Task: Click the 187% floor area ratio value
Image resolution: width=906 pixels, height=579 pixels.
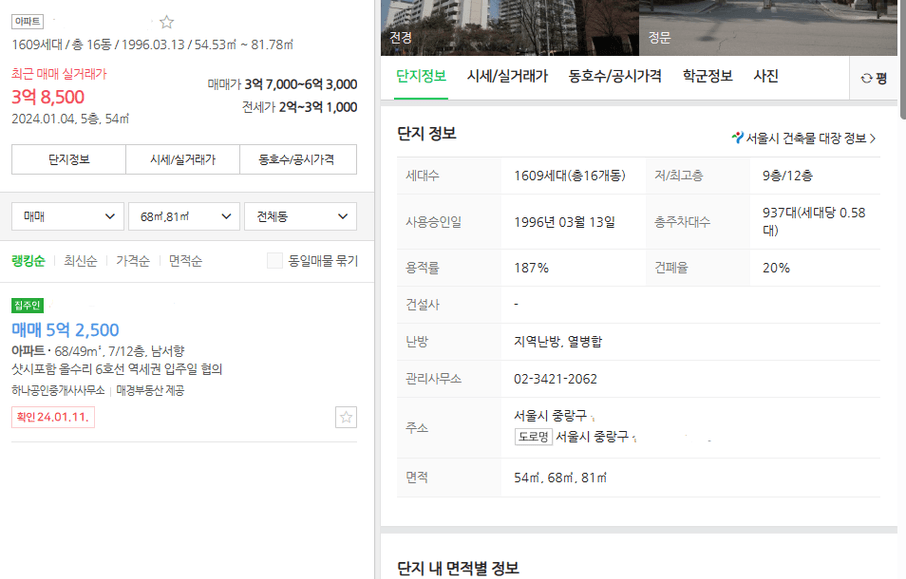Action: [x=531, y=268]
